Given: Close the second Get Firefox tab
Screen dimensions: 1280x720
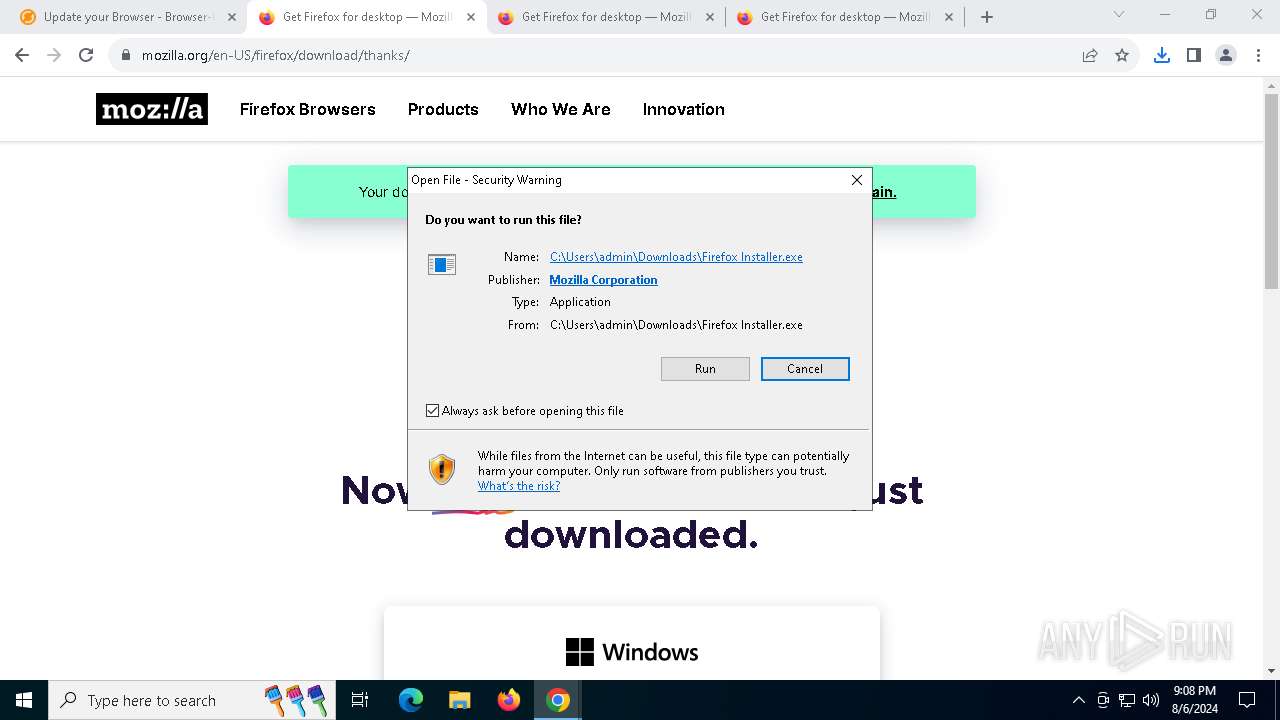Looking at the screenshot, I should (x=710, y=17).
